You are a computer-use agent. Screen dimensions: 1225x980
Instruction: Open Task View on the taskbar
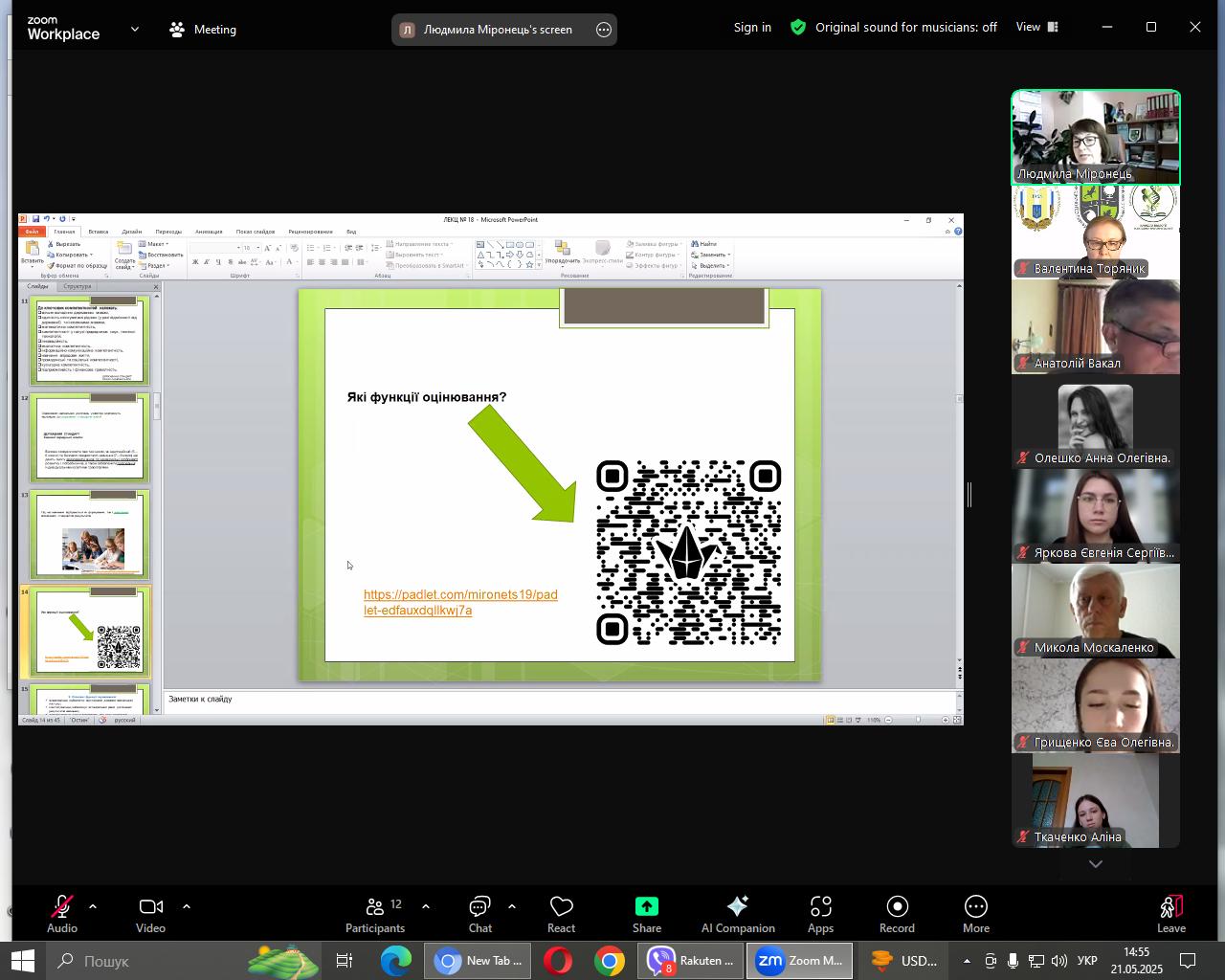[345, 961]
